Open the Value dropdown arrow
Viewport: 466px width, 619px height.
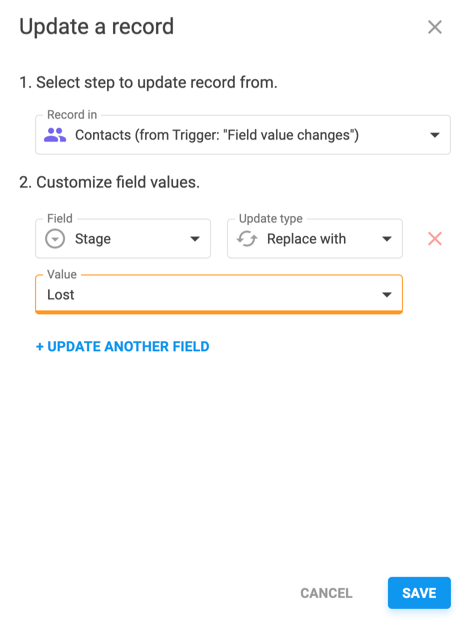[x=387, y=294]
